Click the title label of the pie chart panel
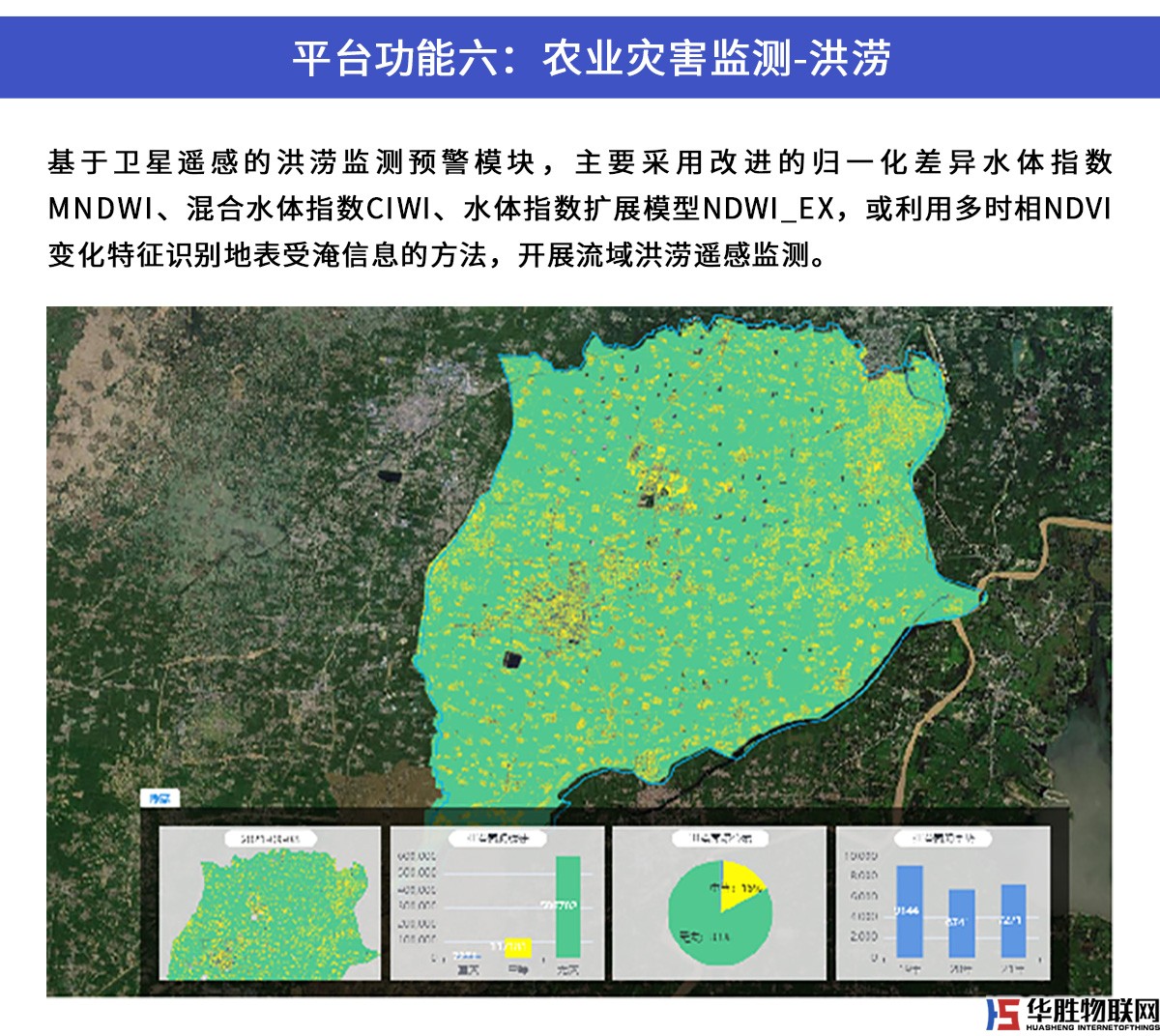Screen dimensions: 1160x1036 pyautogui.click(x=720, y=838)
